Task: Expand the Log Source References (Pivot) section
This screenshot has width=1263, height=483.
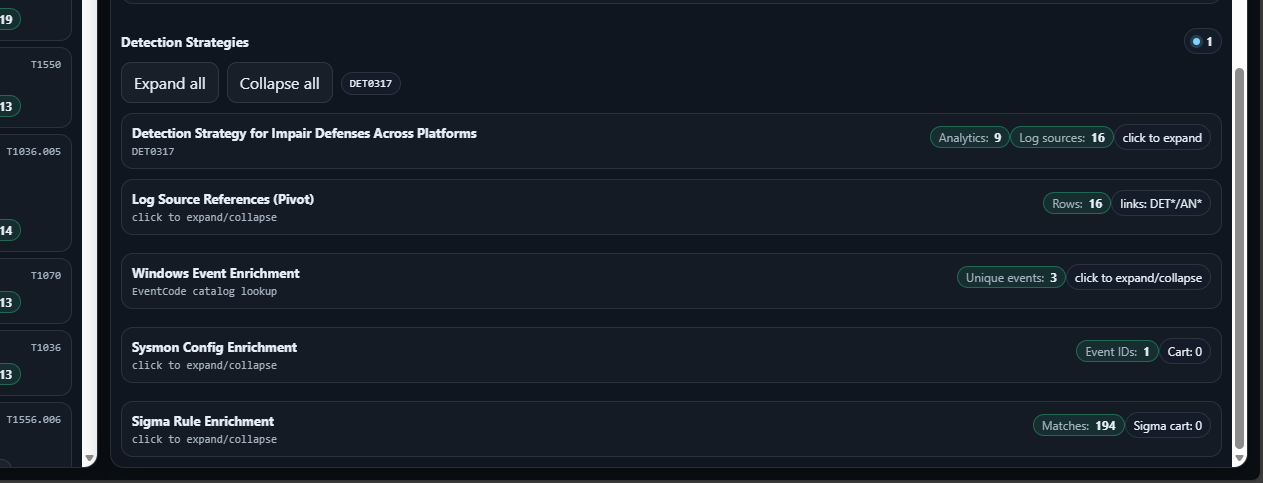Action: coord(223,200)
